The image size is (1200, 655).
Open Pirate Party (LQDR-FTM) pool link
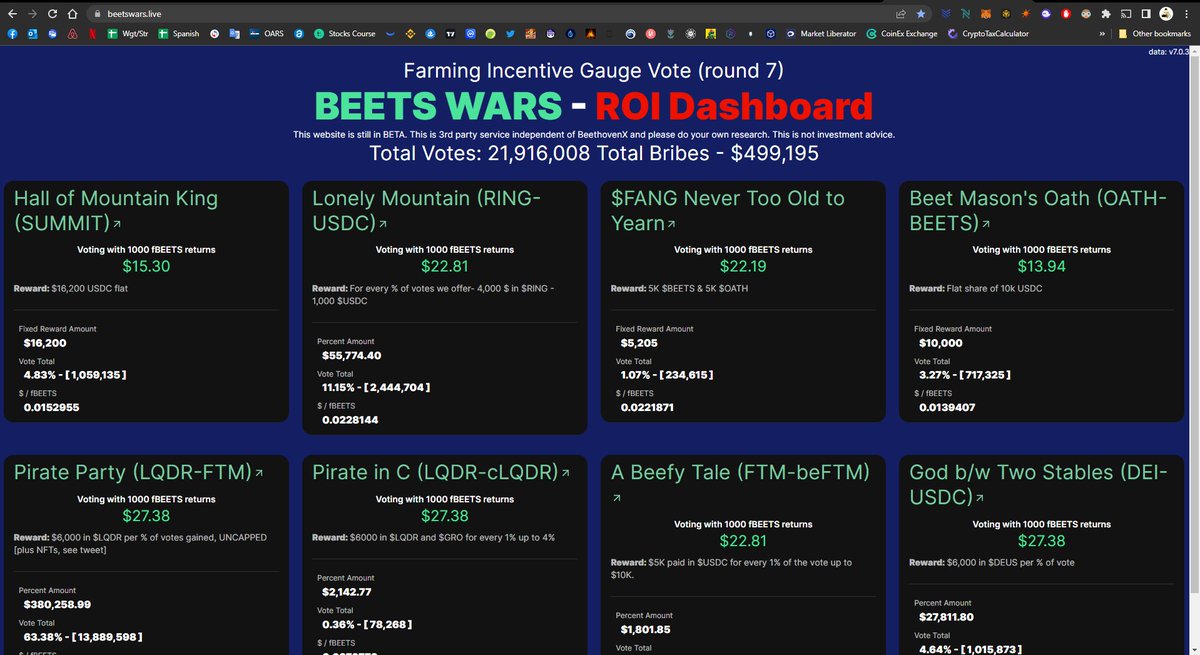(138, 472)
